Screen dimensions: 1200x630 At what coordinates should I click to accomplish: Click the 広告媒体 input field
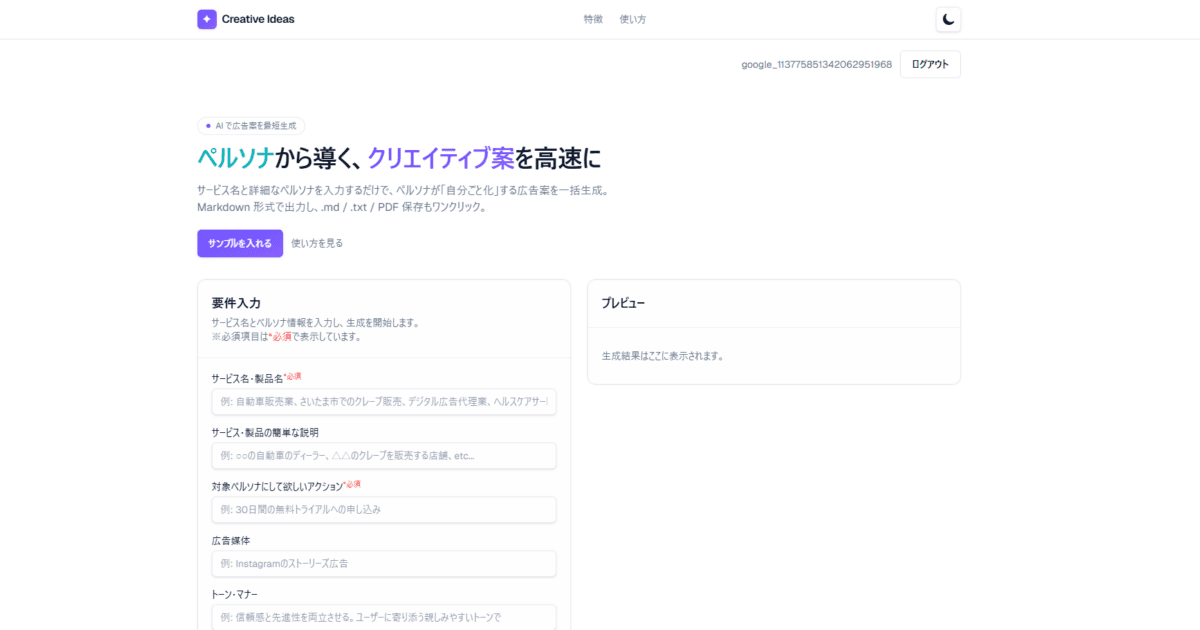point(384,563)
